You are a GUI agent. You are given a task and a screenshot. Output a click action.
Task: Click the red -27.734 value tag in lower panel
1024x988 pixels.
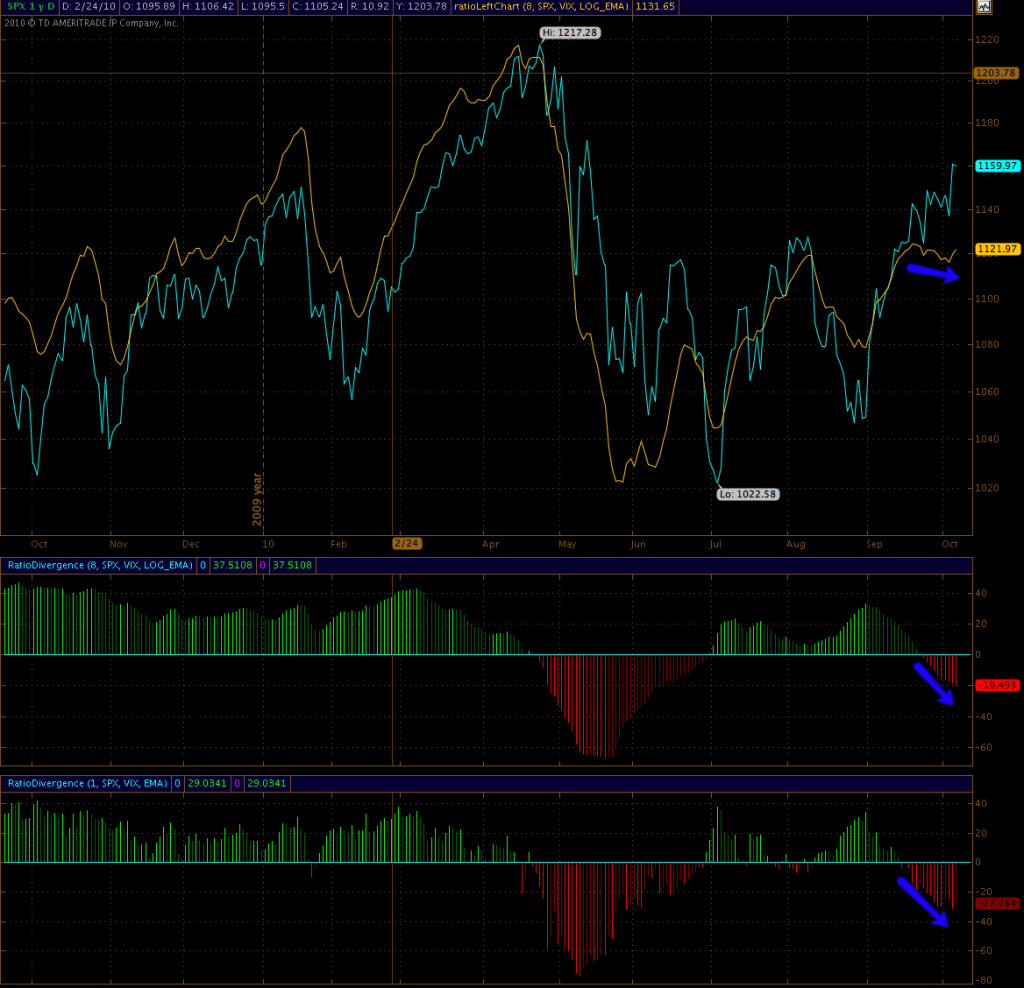(996, 904)
